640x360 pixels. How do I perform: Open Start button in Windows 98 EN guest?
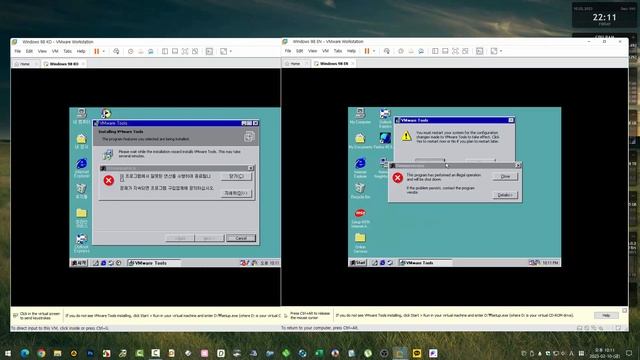[358, 262]
